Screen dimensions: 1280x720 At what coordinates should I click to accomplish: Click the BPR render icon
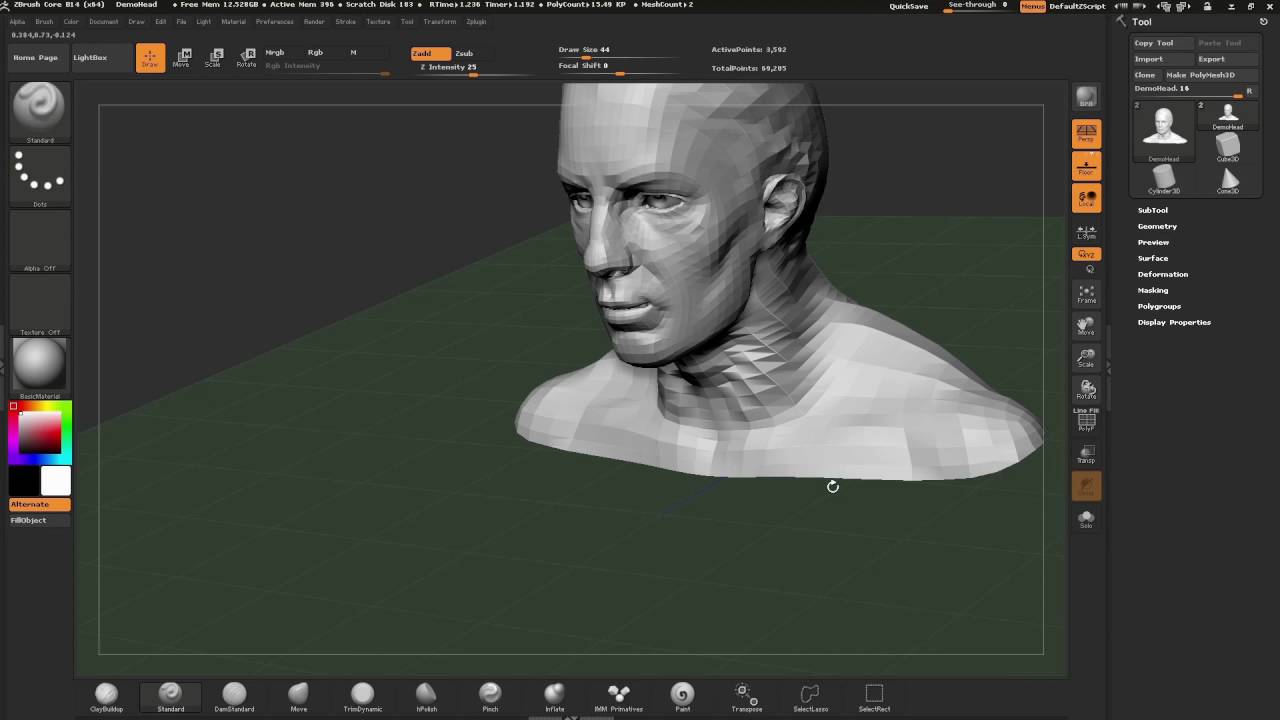[1086, 97]
